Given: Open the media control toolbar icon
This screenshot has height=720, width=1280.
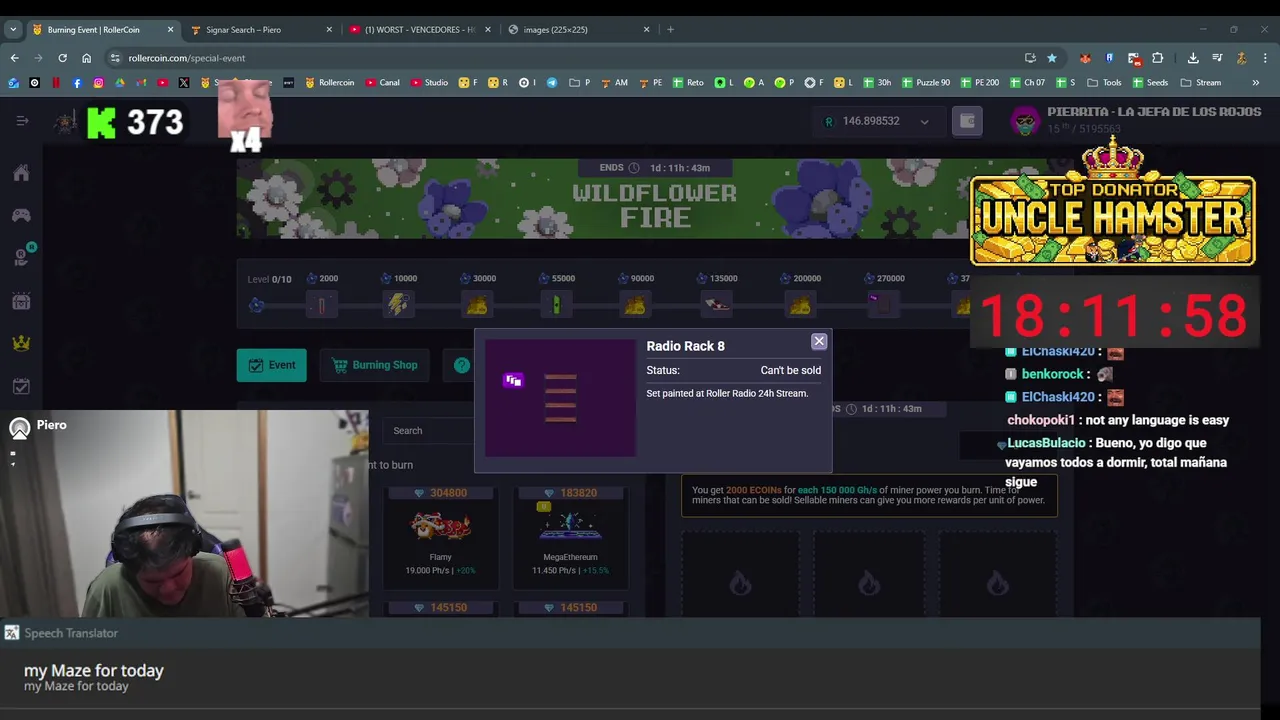Looking at the screenshot, I should [x=1217, y=58].
